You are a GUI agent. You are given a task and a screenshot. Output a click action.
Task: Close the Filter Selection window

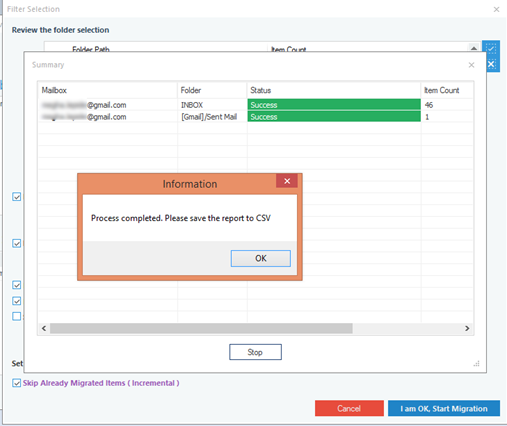496,9
